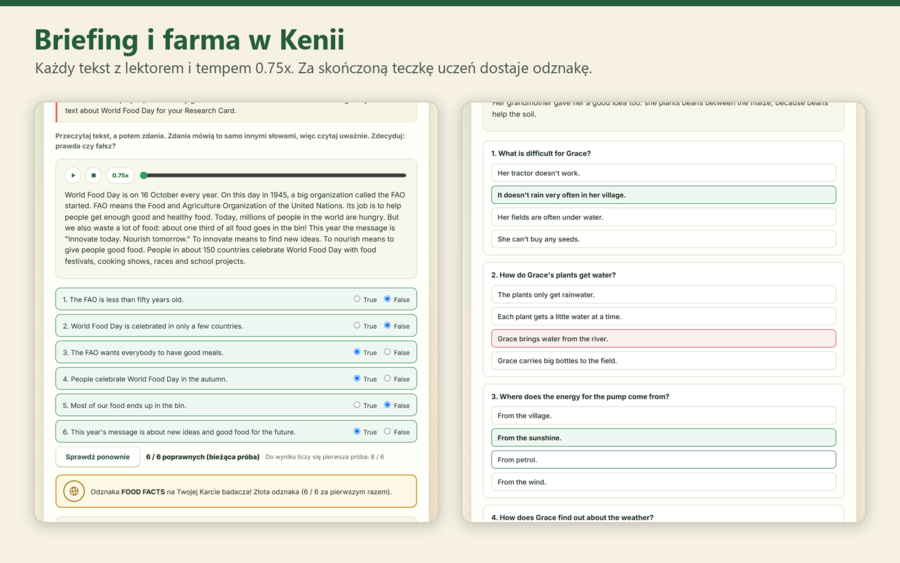Set statement 4 about autumn to True
900x563 pixels.
357,378
